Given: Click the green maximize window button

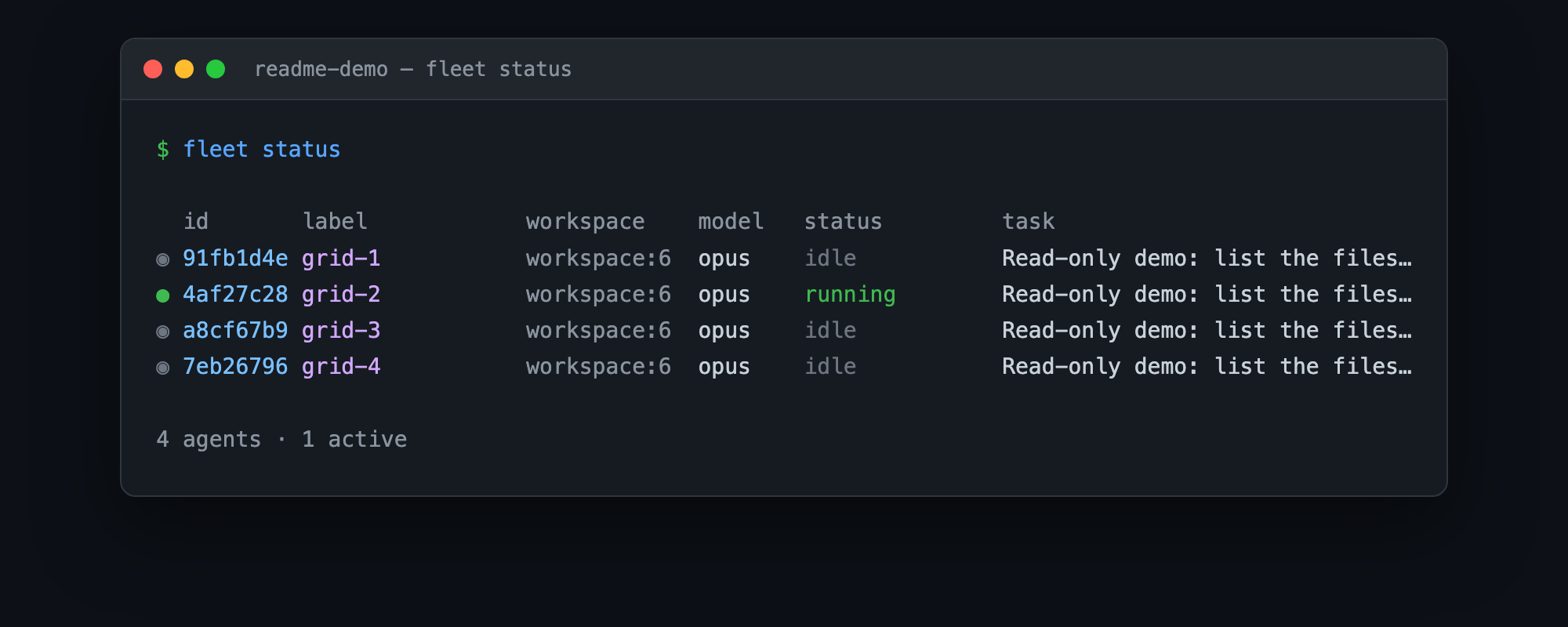Looking at the screenshot, I should 216,69.
